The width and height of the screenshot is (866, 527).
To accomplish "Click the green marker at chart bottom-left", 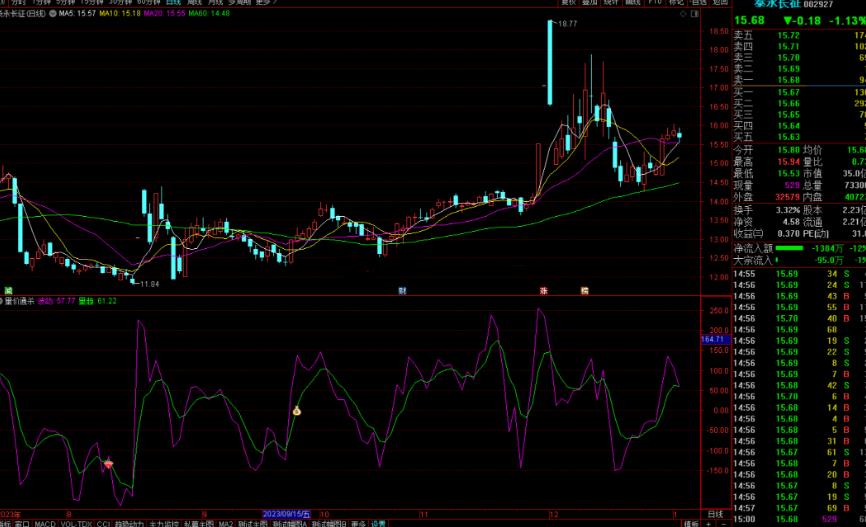I will 8,291.
